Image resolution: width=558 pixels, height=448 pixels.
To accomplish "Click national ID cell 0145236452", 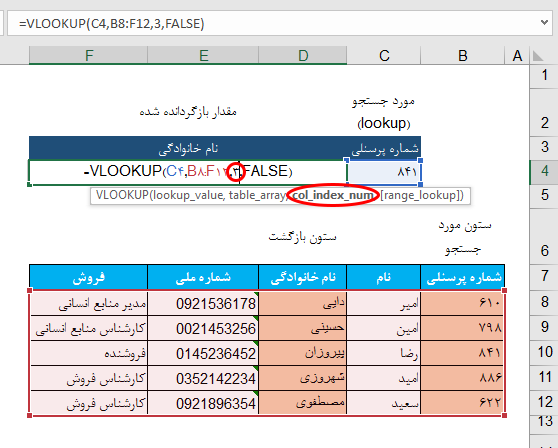I will (203, 353).
